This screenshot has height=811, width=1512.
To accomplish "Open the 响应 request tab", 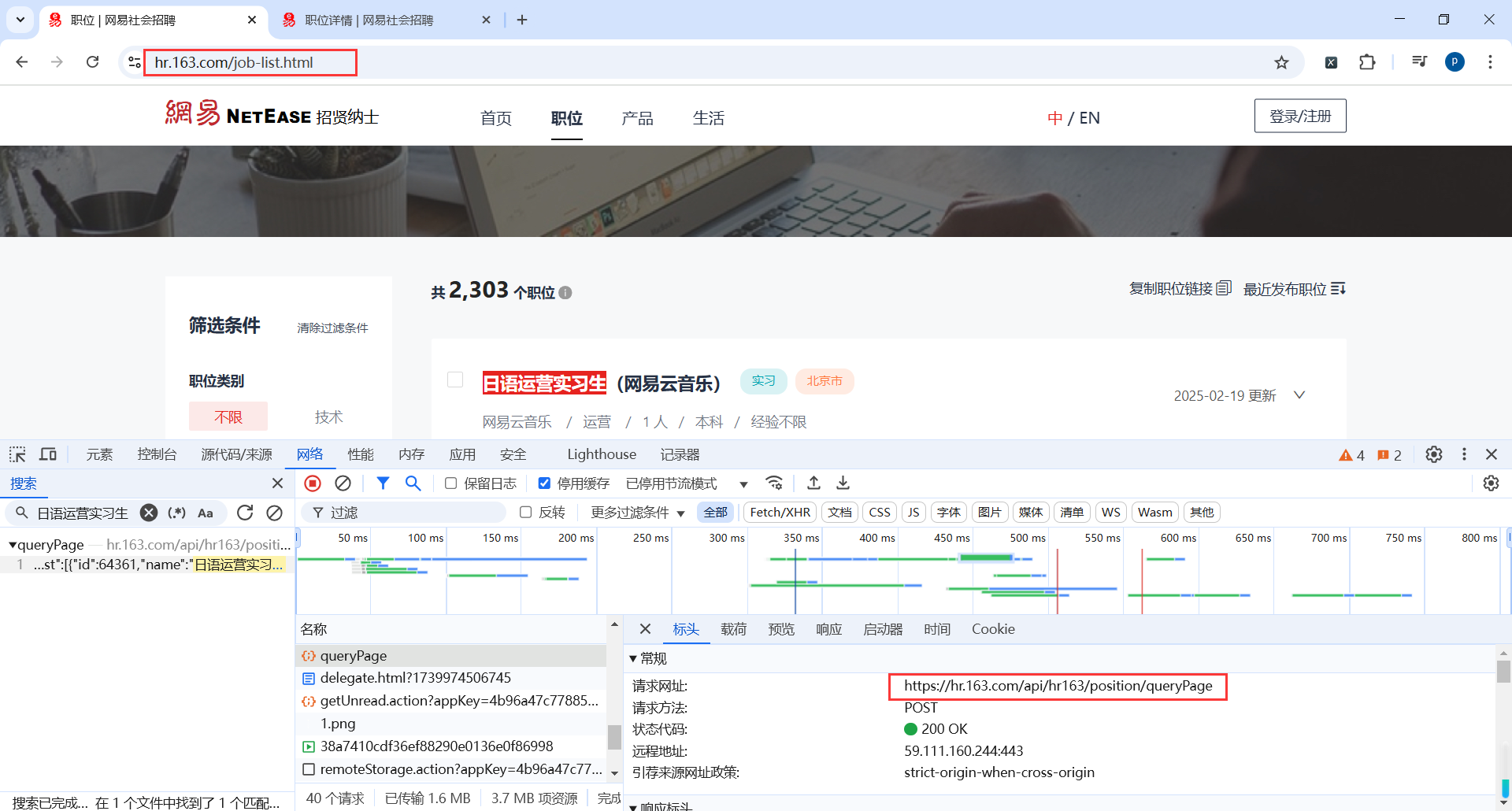I will [828, 629].
